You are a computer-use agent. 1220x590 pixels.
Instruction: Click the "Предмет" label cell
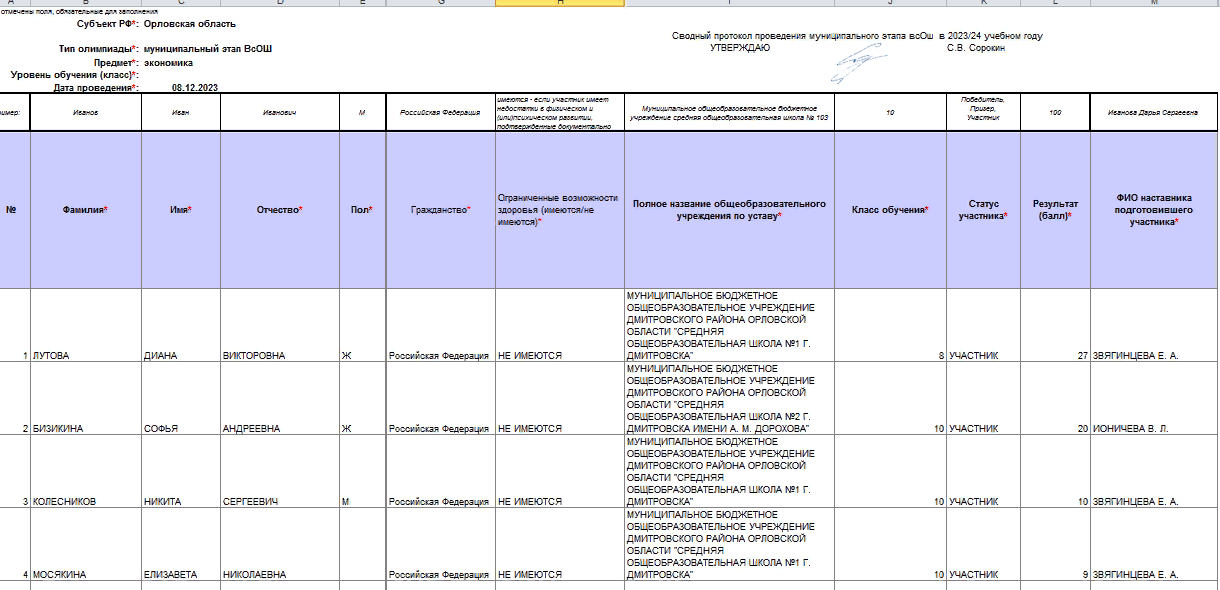click(115, 62)
